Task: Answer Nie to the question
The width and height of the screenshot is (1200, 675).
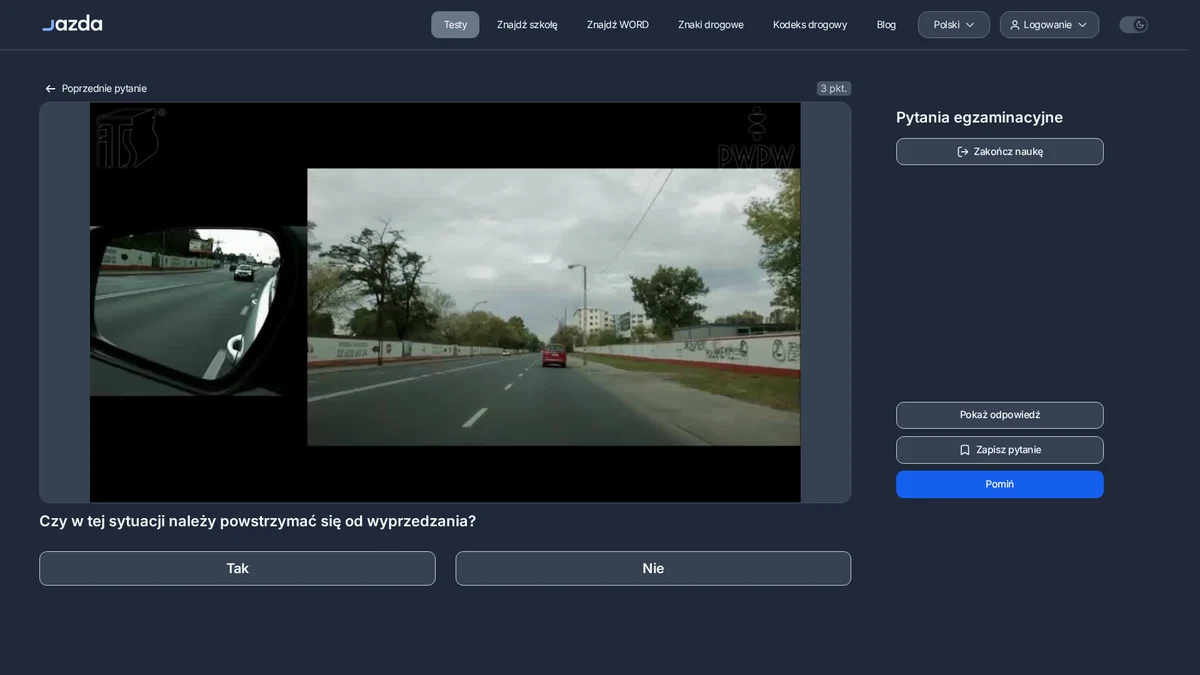Action: tap(653, 568)
